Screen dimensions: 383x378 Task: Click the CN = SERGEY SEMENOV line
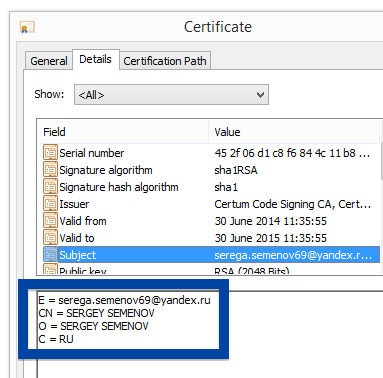click(96, 313)
